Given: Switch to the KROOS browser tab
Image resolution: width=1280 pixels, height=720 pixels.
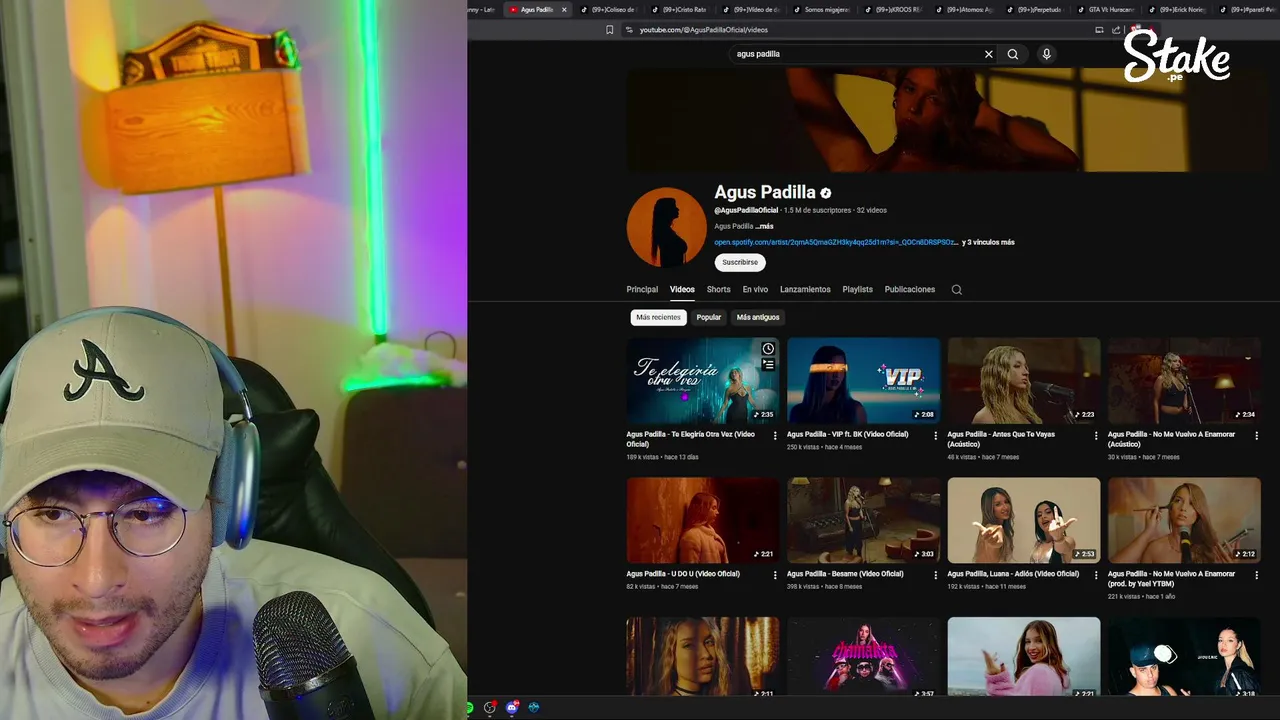Looking at the screenshot, I should (894, 10).
